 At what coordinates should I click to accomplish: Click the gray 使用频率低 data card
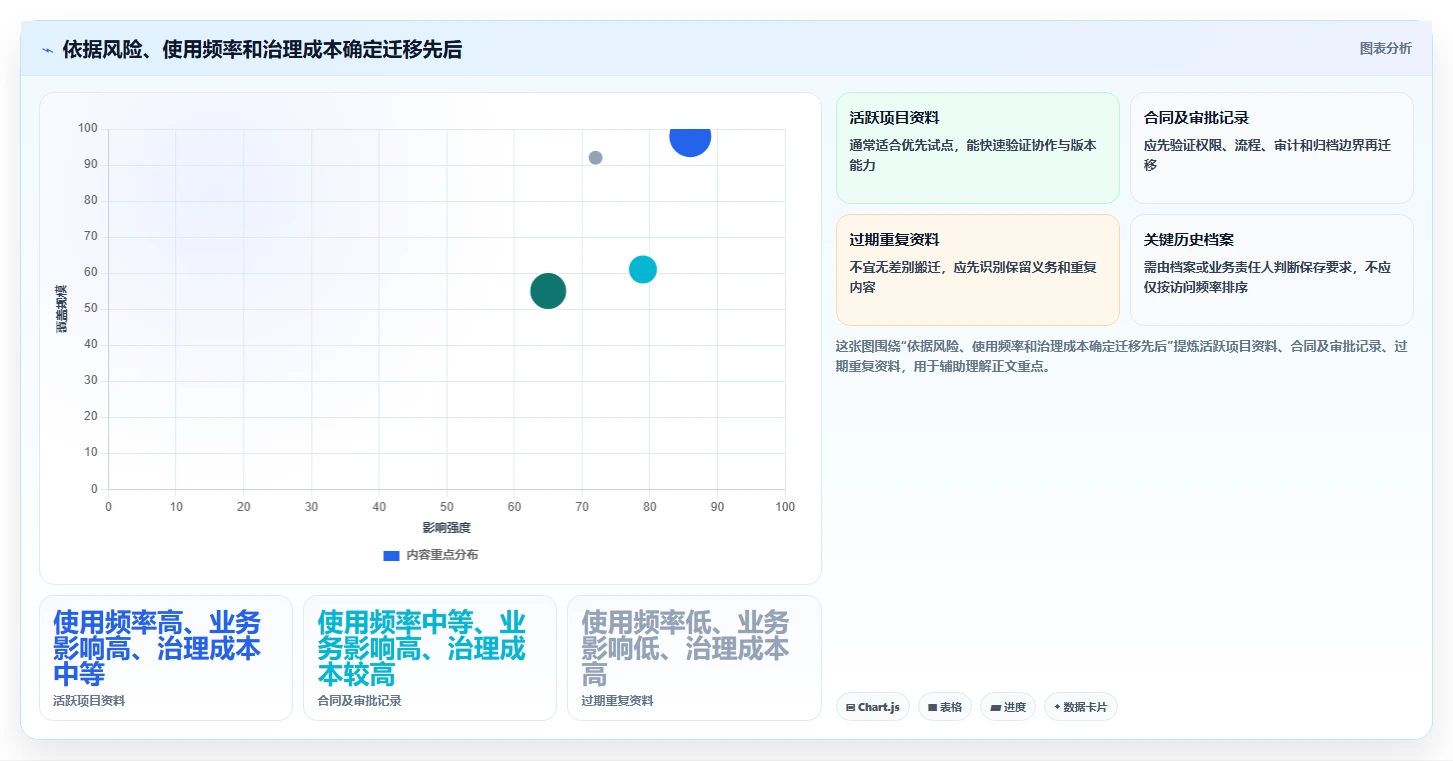(x=694, y=658)
